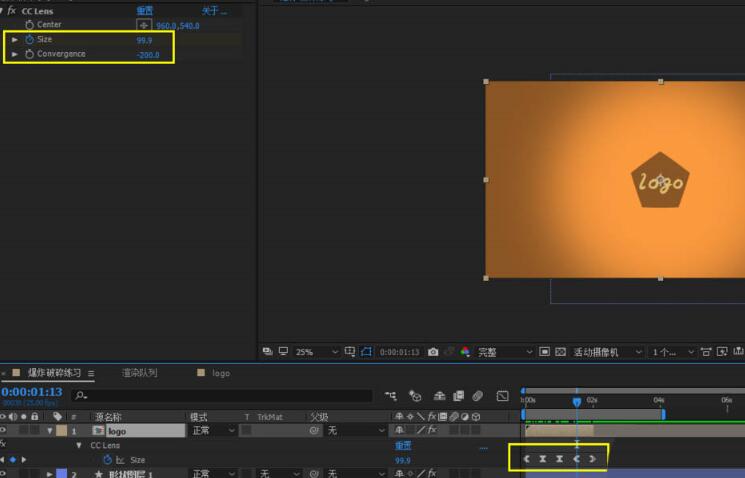Click the current time 0:00:01:13 in timeline
Viewport: 745px width, 478px height.
31,392
